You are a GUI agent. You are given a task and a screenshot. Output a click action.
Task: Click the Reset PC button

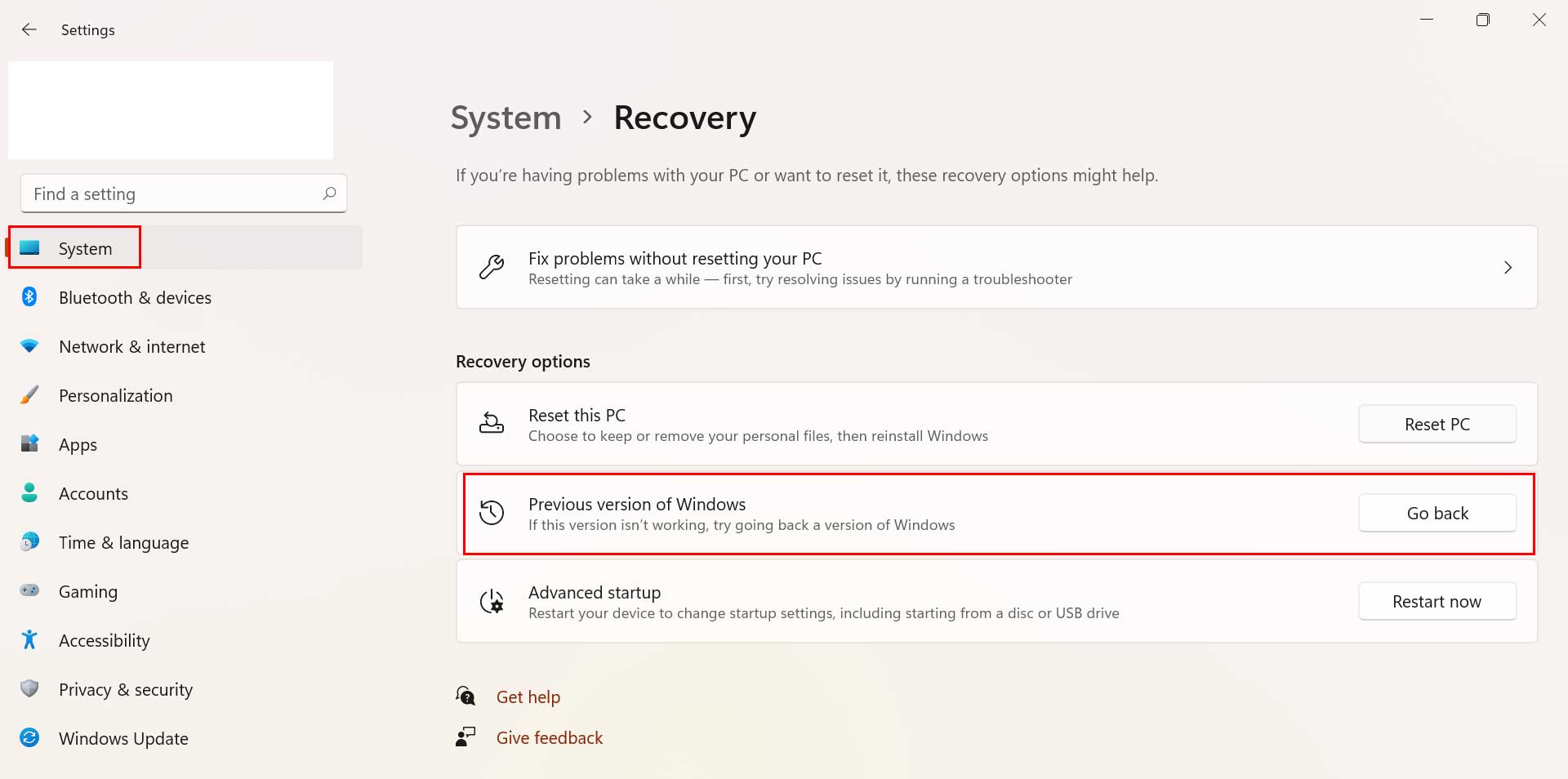point(1437,424)
